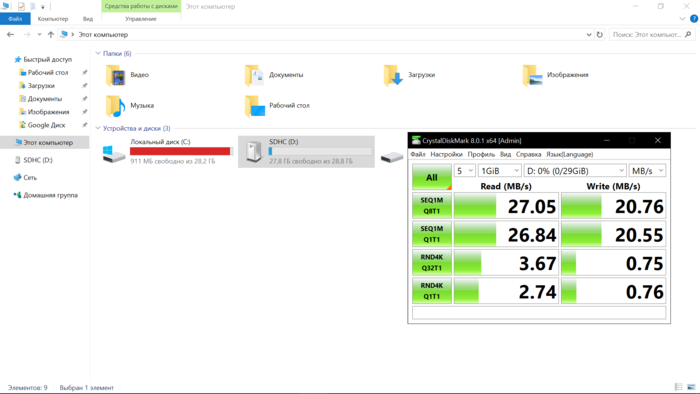Image resolution: width=700 pixels, height=394 pixels.
Task: Open CrystalDiskMark Файл menu
Action: (418, 154)
